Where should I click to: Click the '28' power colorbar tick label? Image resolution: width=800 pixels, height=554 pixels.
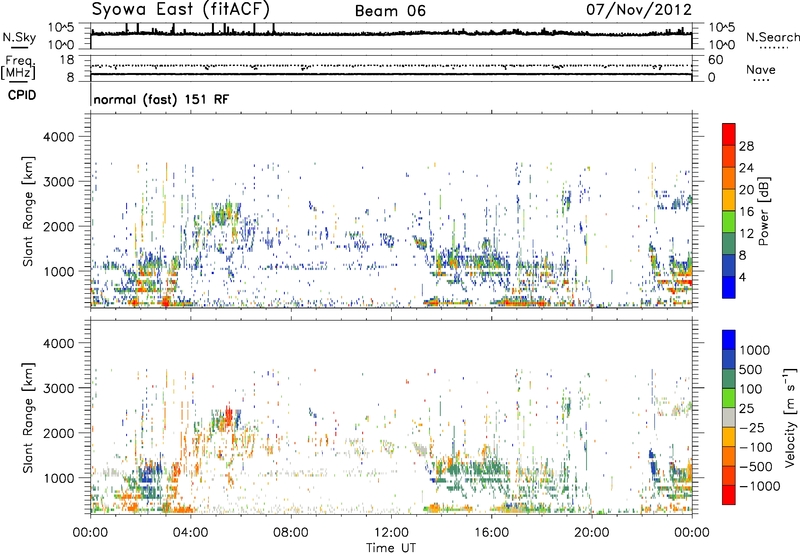[x=746, y=146]
